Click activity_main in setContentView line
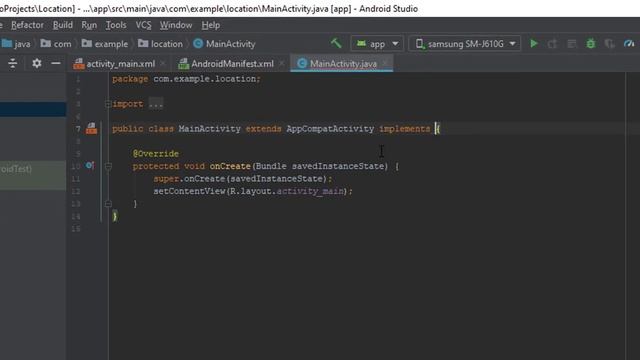The height and width of the screenshot is (360, 640). [310, 191]
